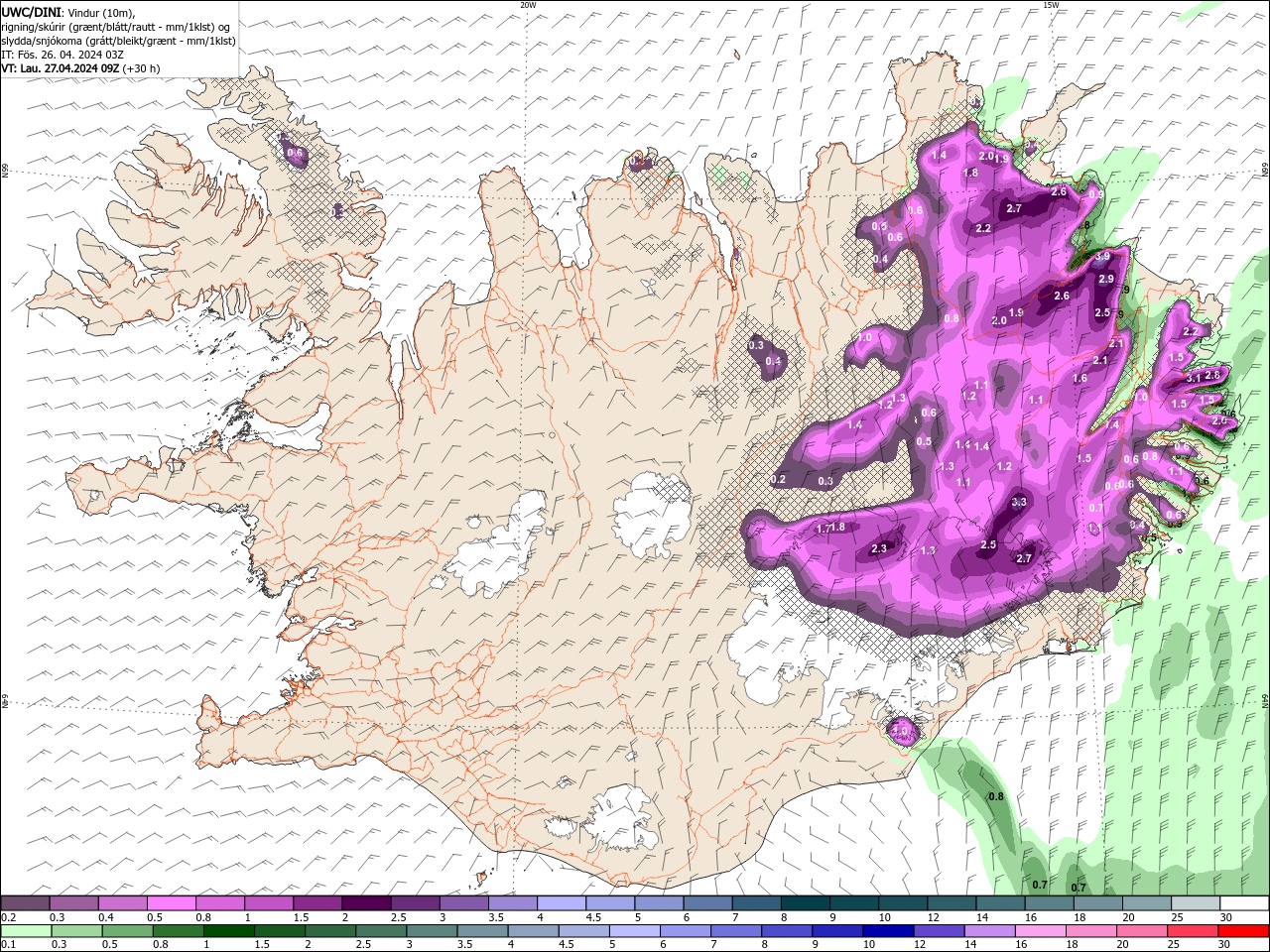Image resolution: width=1270 pixels, height=952 pixels.
Task: Select the bright pink swatch between 0.5 and 0.8, upper legend
Action: 171,903
